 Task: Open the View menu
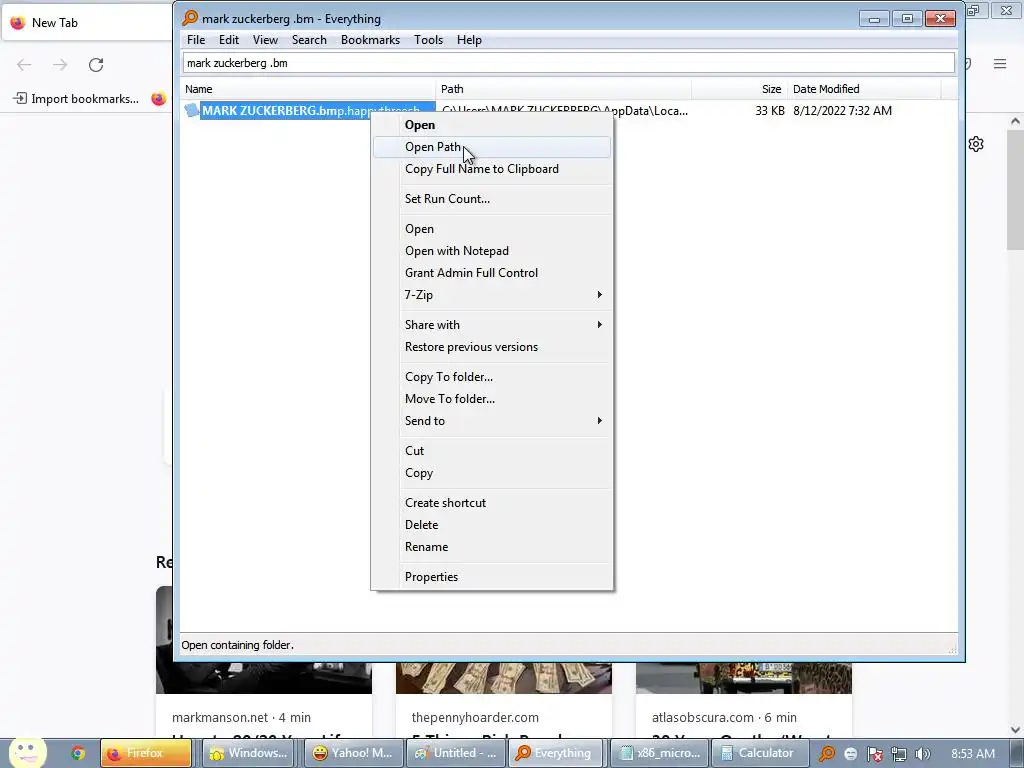(265, 40)
